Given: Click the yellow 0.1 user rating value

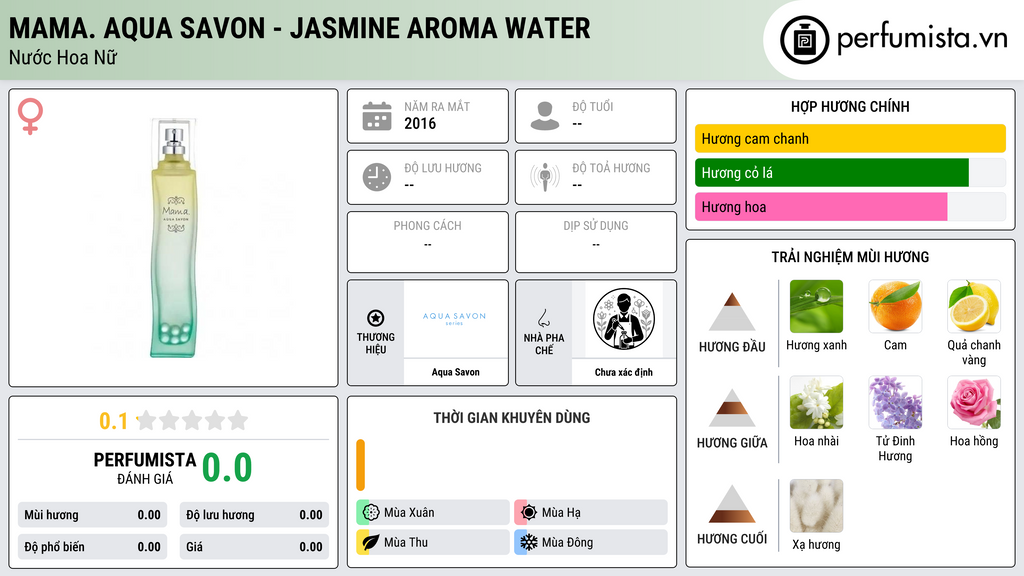Looking at the screenshot, I should 113,421.
